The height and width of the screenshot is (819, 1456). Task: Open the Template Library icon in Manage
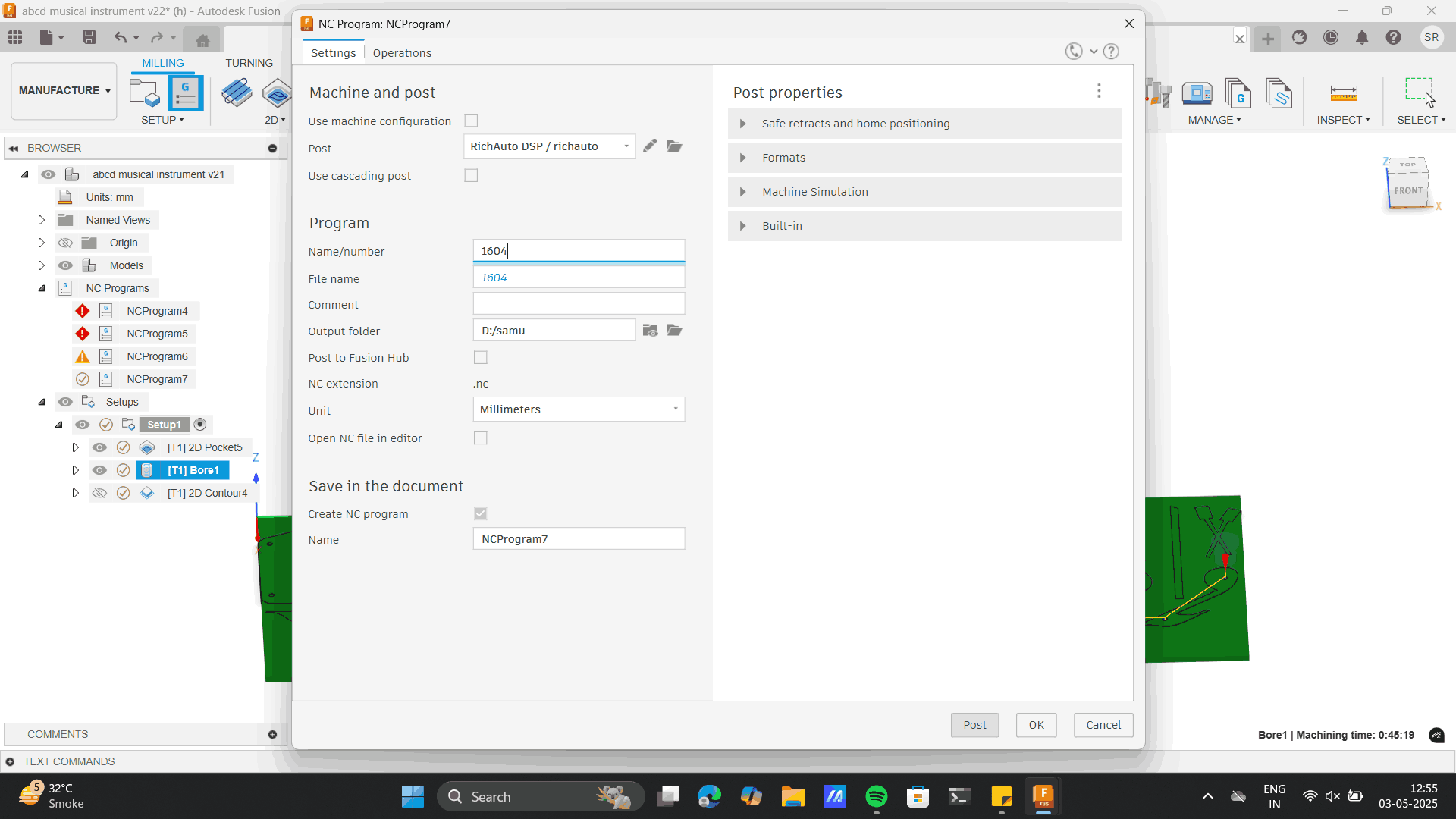click(x=1279, y=93)
